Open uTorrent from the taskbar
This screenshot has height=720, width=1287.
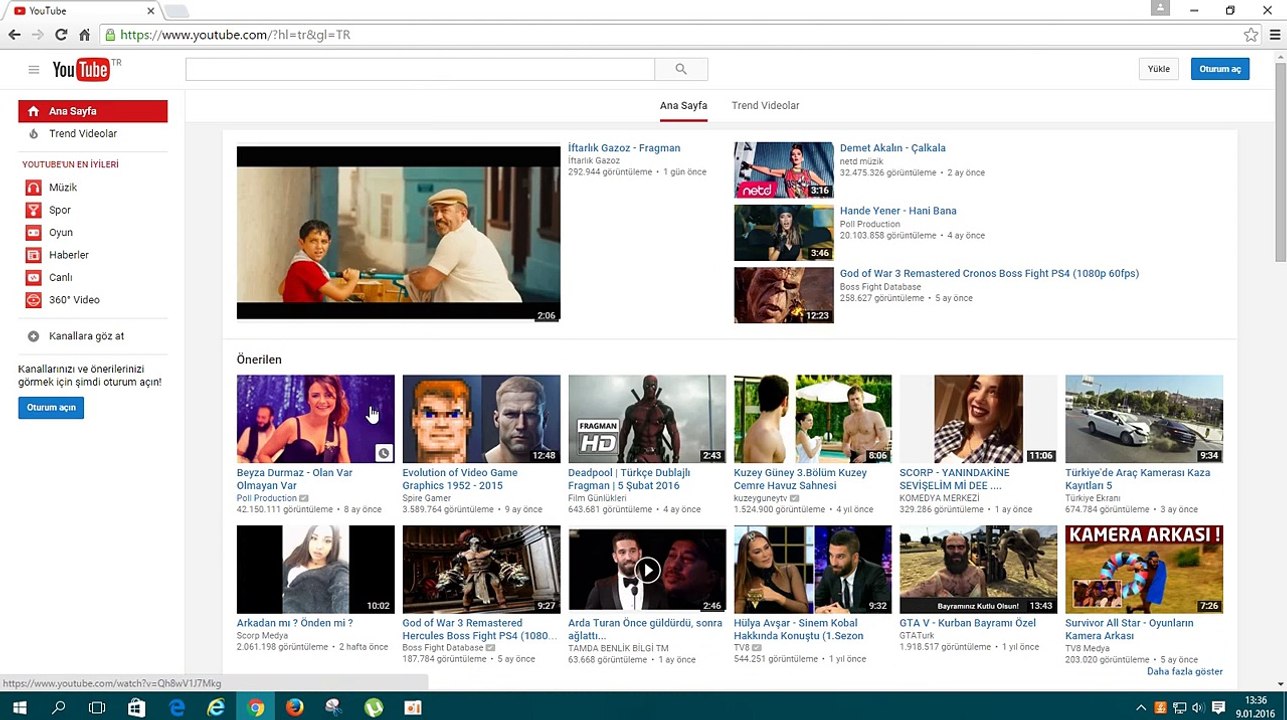tap(373, 707)
